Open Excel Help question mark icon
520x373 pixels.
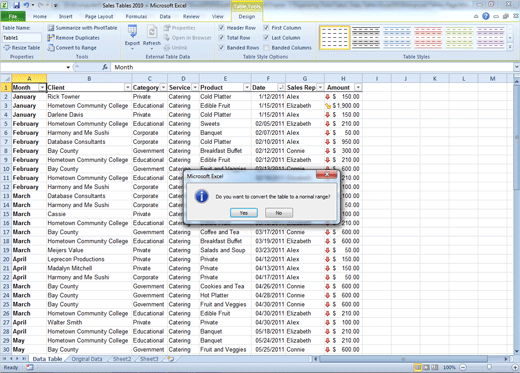pos(486,16)
